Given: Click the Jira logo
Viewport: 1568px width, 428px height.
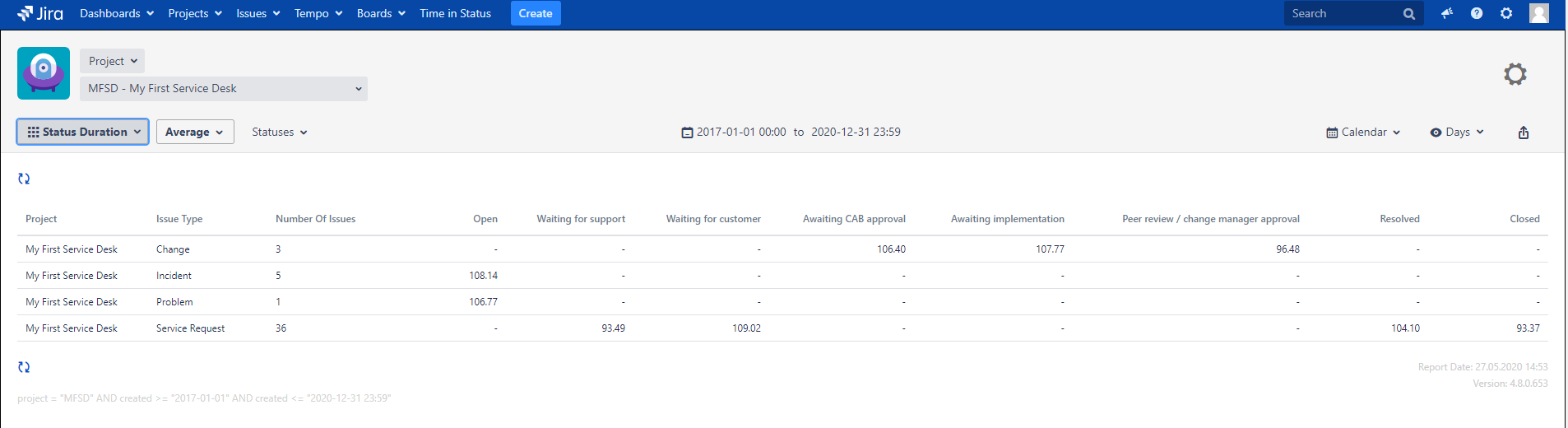Looking at the screenshot, I should click(39, 13).
